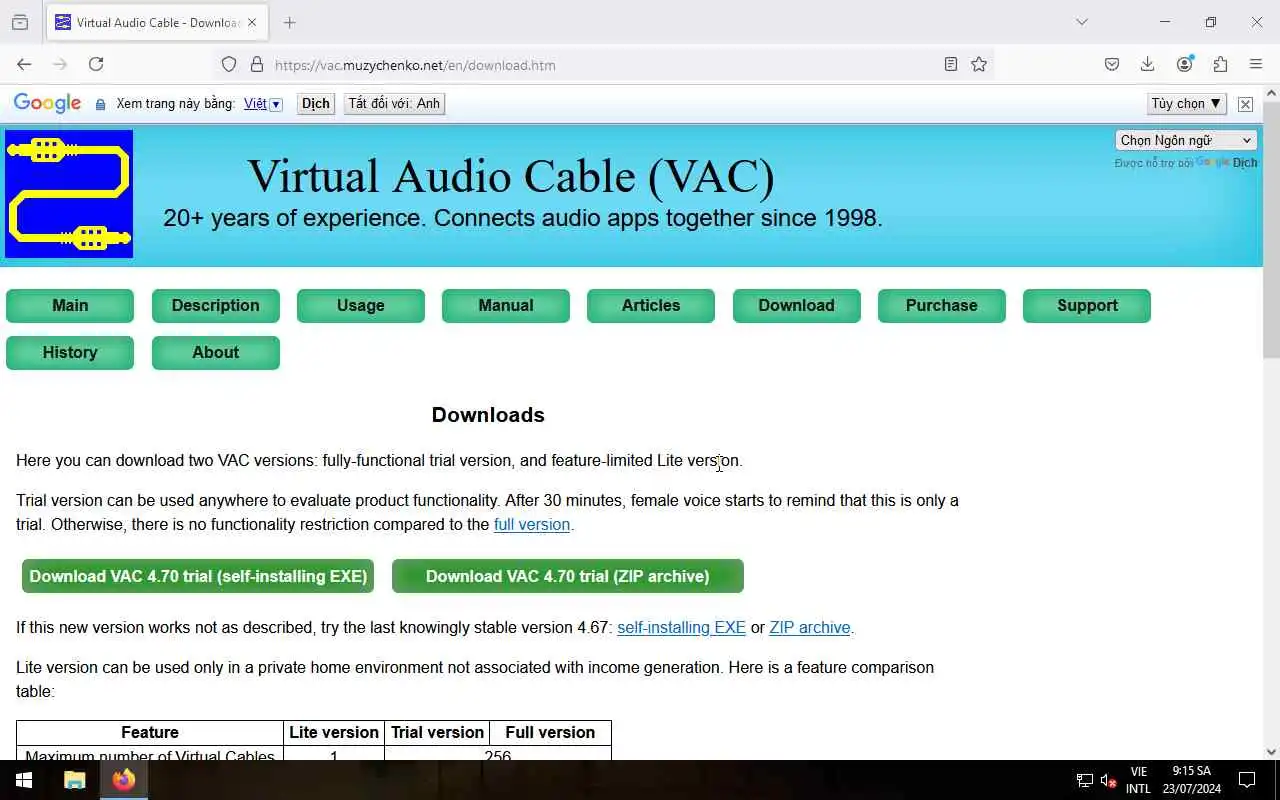Click the Dịch translate button
1280x800 pixels.
coord(316,103)
